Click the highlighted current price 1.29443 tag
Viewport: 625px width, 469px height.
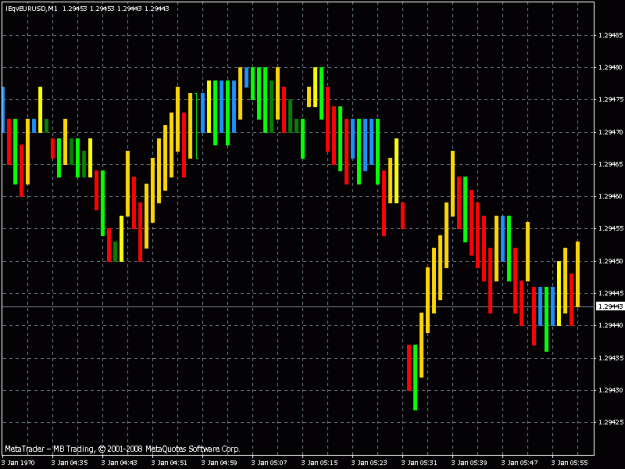[610, 306]
